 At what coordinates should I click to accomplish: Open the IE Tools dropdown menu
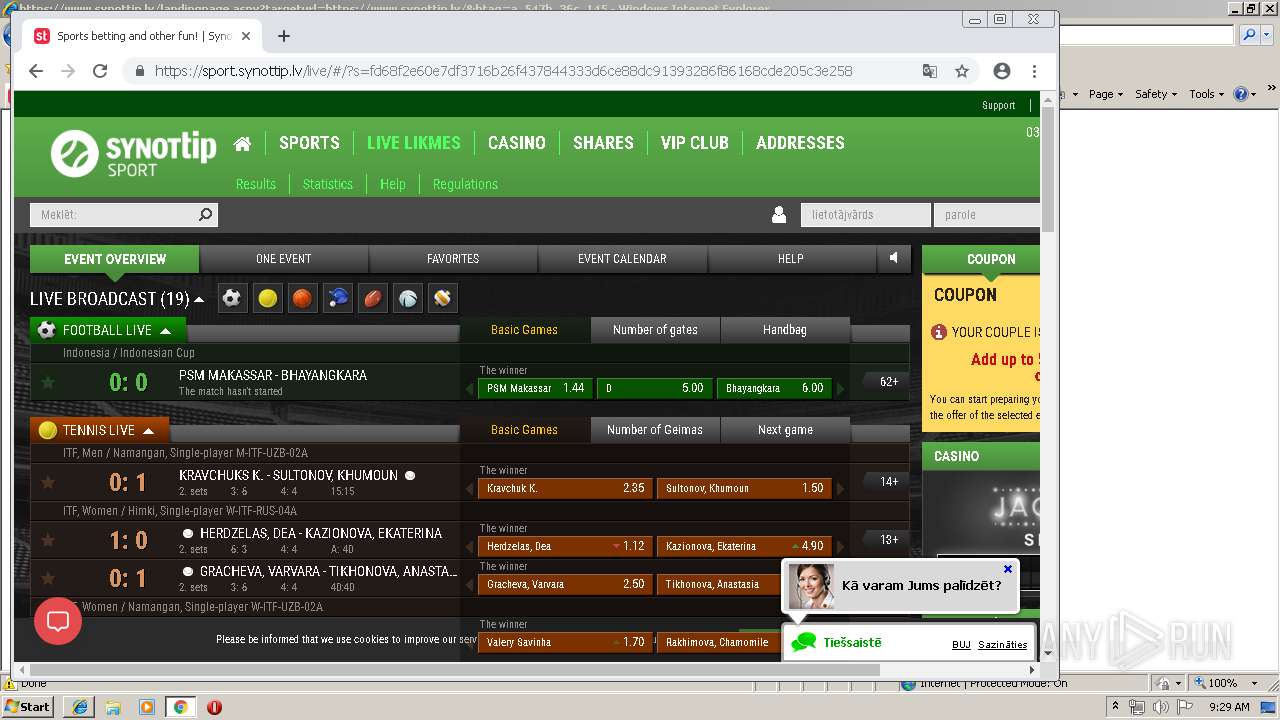pos(1206,94)
